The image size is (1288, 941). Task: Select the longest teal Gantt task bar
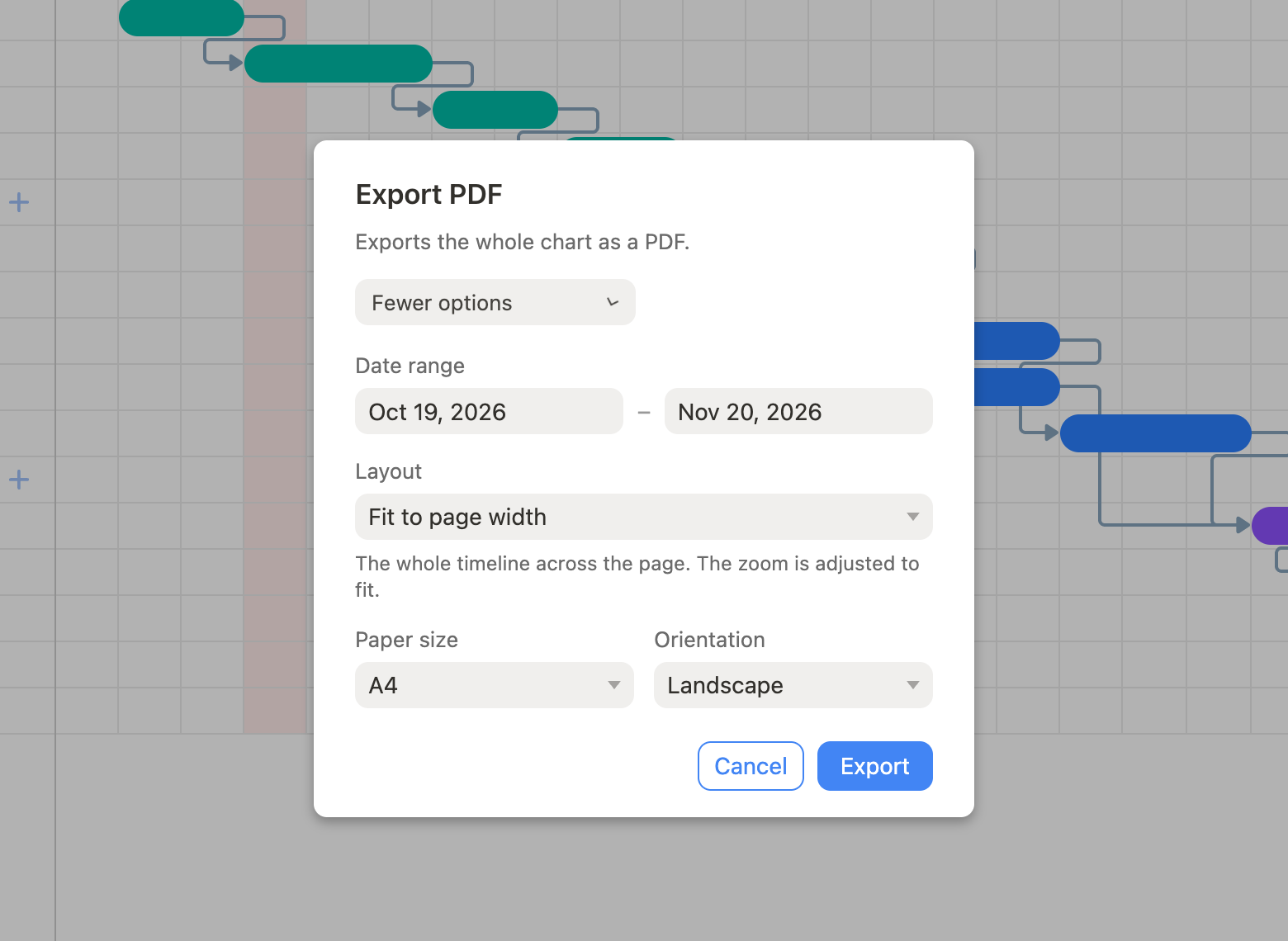(x=339, y=64)
